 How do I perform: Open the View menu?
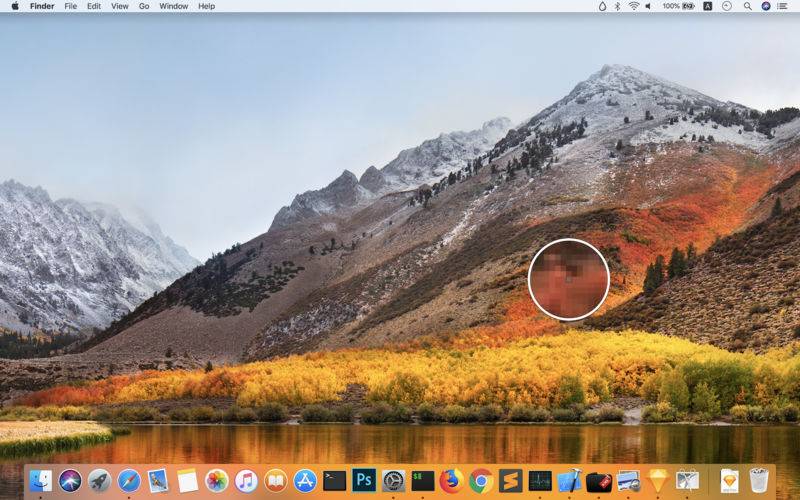120,6
